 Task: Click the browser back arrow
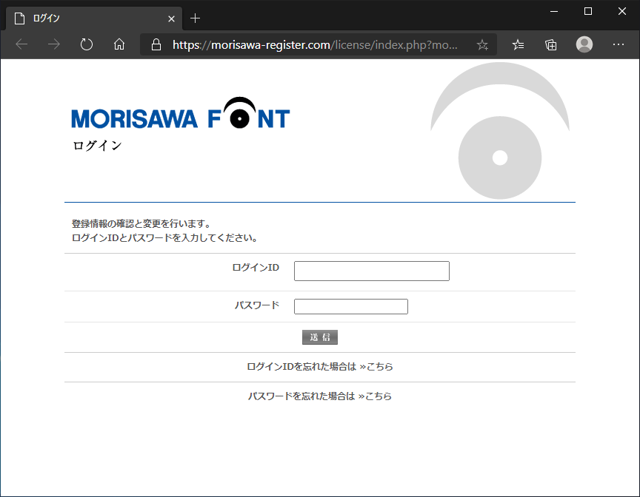point(22,44)
